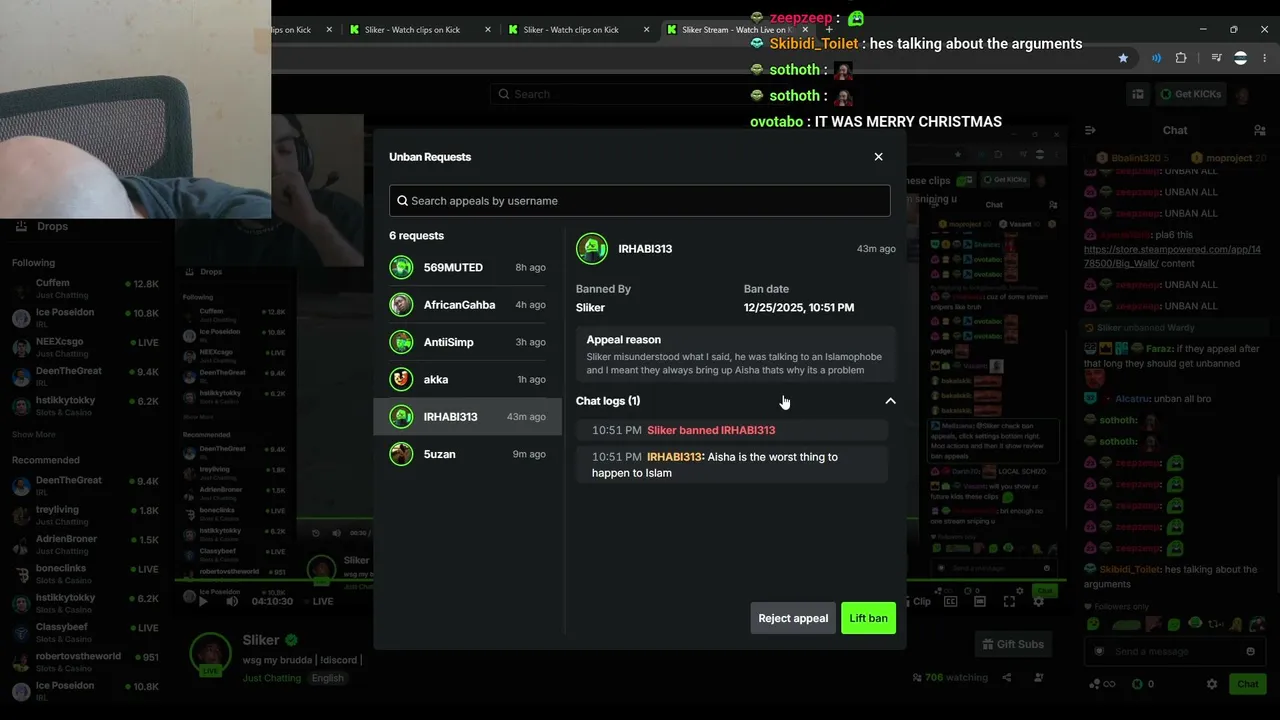The height and width of the screenshot is (720, 1280).
Task: Switch to the second Sliker clips tab
Action: (420, 30)
